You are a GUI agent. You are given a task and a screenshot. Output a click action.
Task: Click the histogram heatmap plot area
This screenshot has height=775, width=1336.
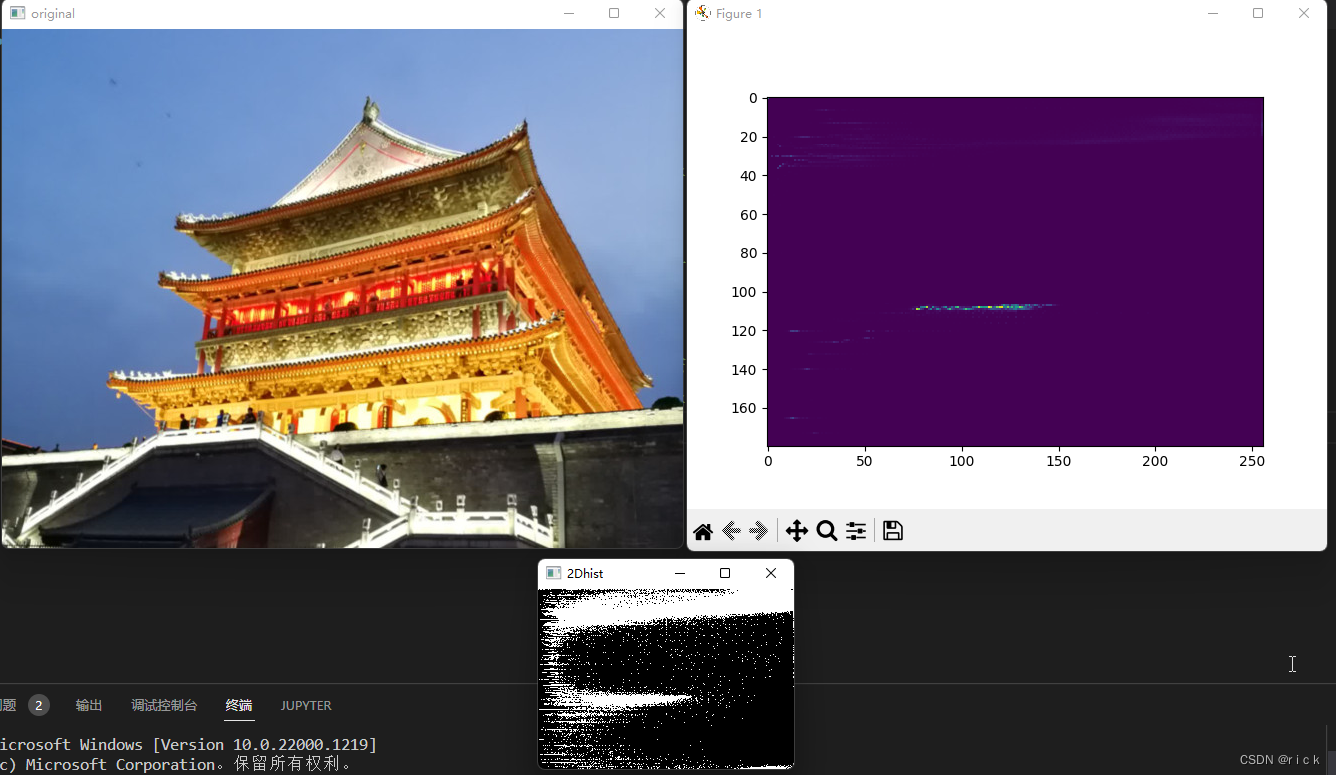(1015, 272)
